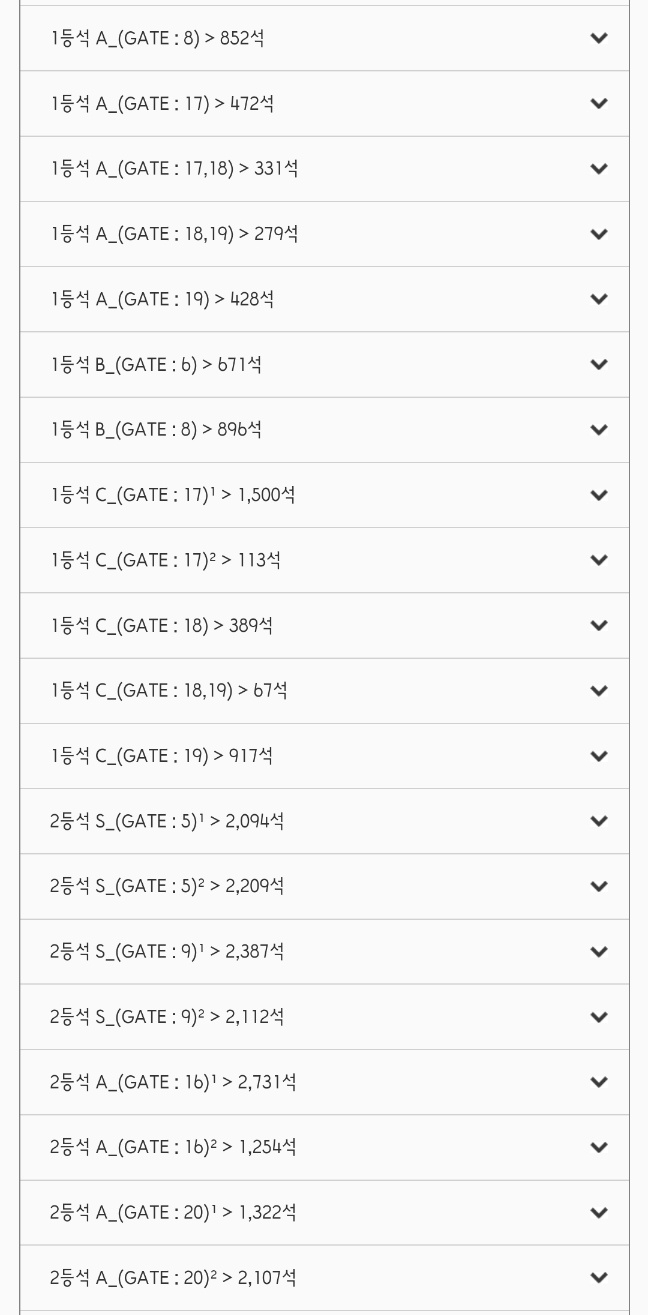
Task: Click chevron for 1등석 C GATE 17¹ 1,500석
Action: pos(599,495)
